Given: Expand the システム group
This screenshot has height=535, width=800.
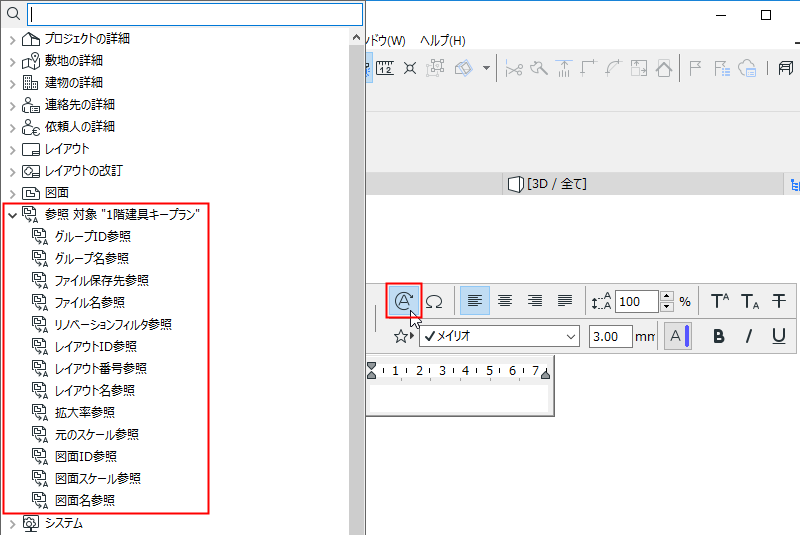Looking at the screenshot, I should point(13,524).
